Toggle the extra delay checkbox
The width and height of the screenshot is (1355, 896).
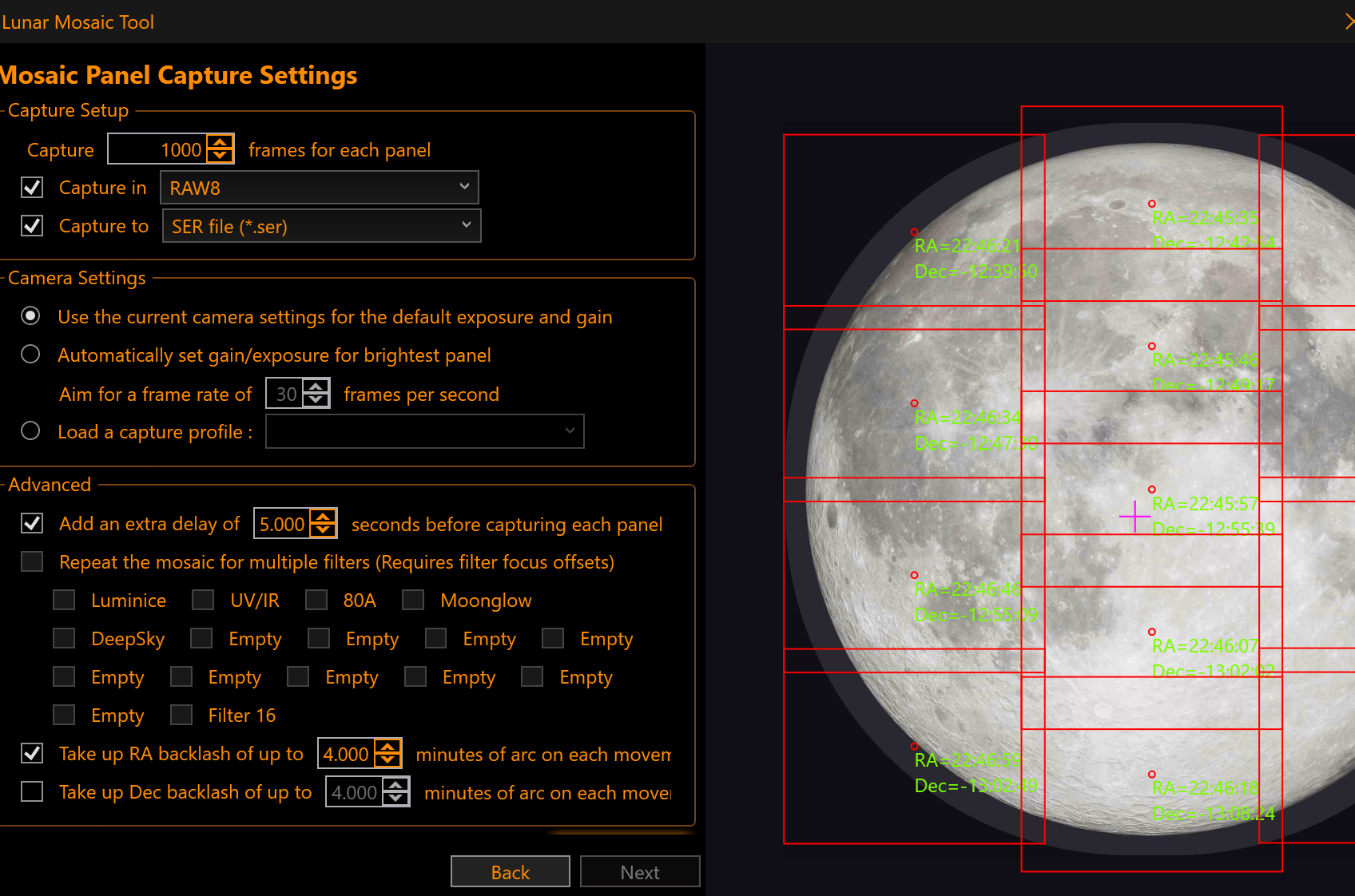tap(32, 523)
